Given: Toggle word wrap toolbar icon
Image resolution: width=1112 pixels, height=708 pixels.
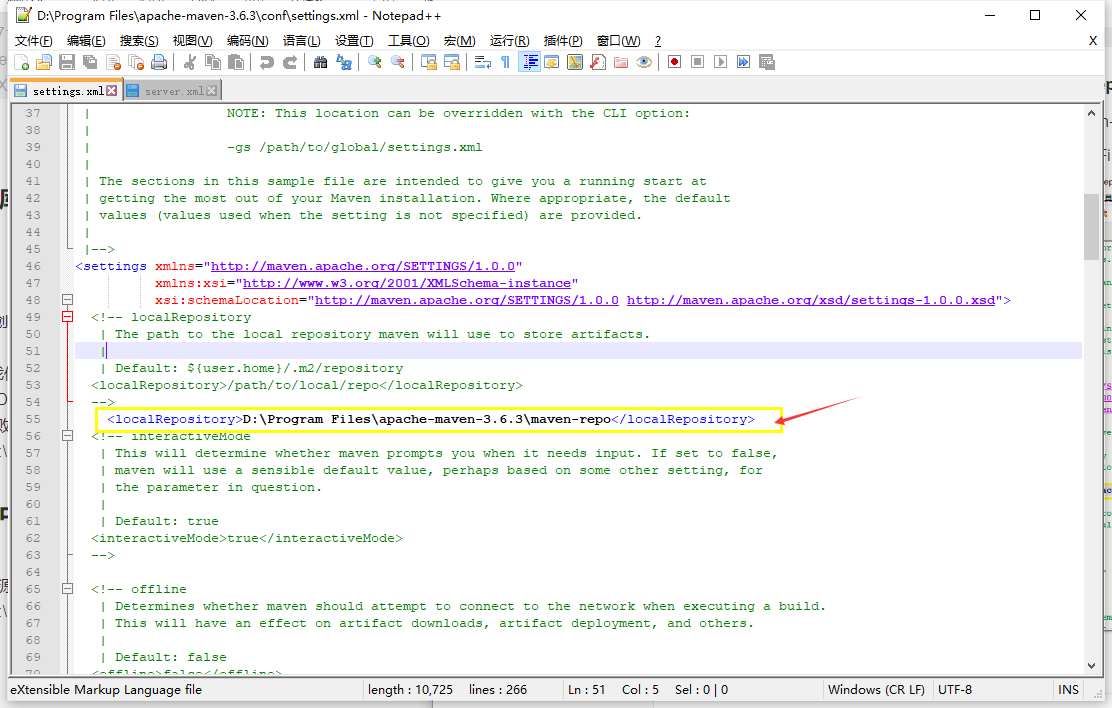Looking at the screenshot, I should pos(483,62).
